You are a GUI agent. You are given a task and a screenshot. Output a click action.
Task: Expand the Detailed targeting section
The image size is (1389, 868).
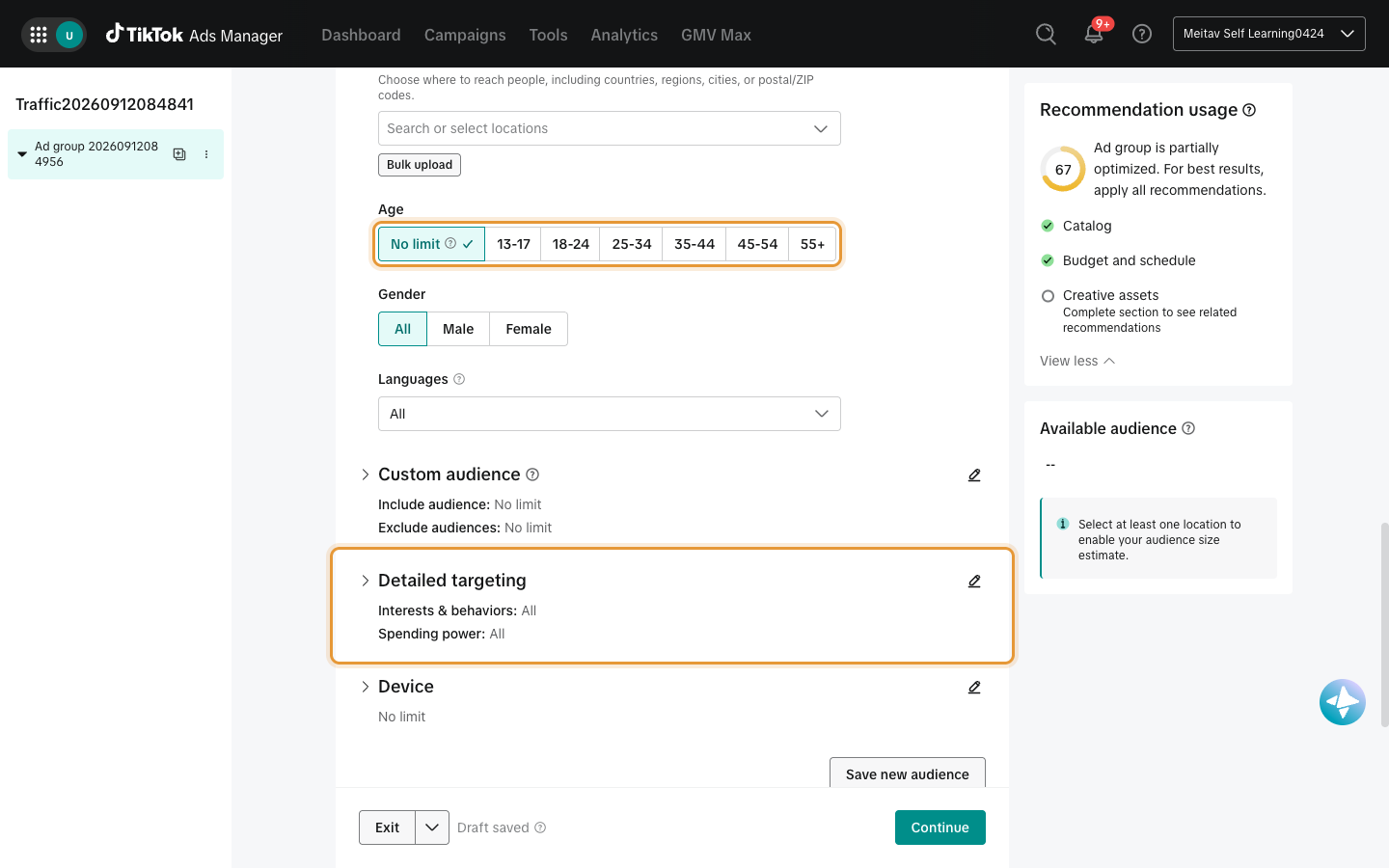pos(366,581)
